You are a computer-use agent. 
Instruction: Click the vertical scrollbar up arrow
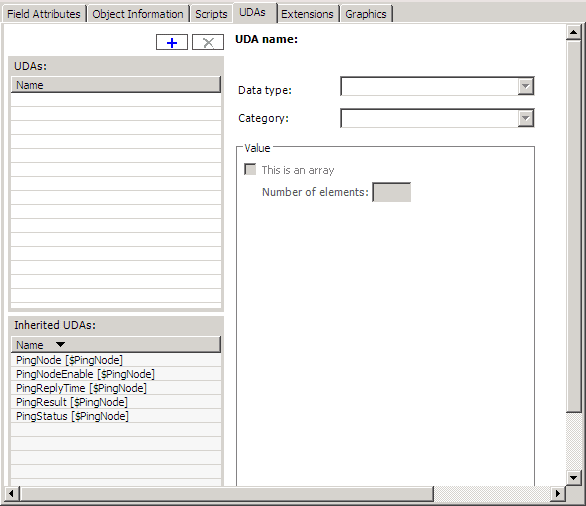[x=573, y=33]
